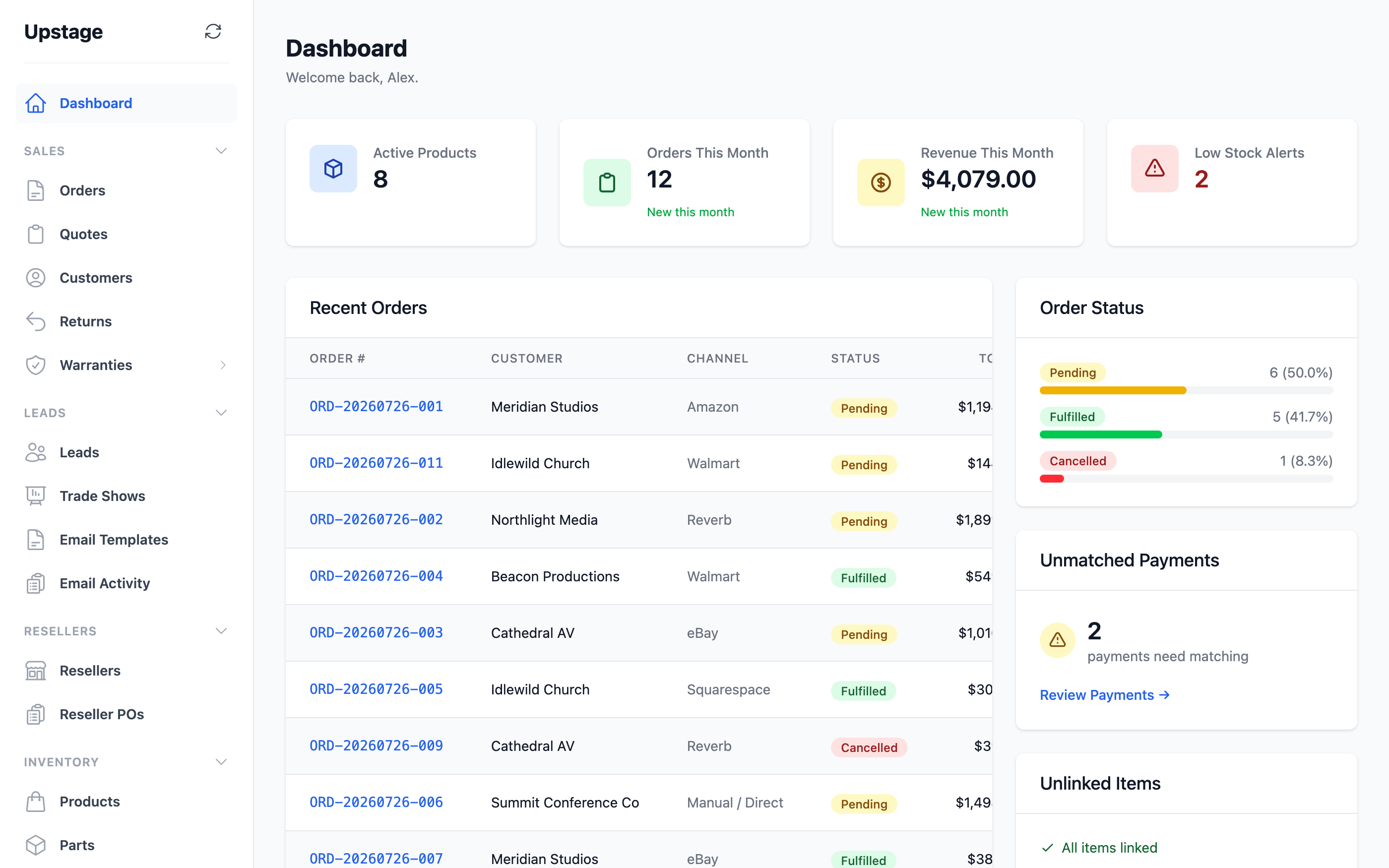Open the Quotes page

126,234
